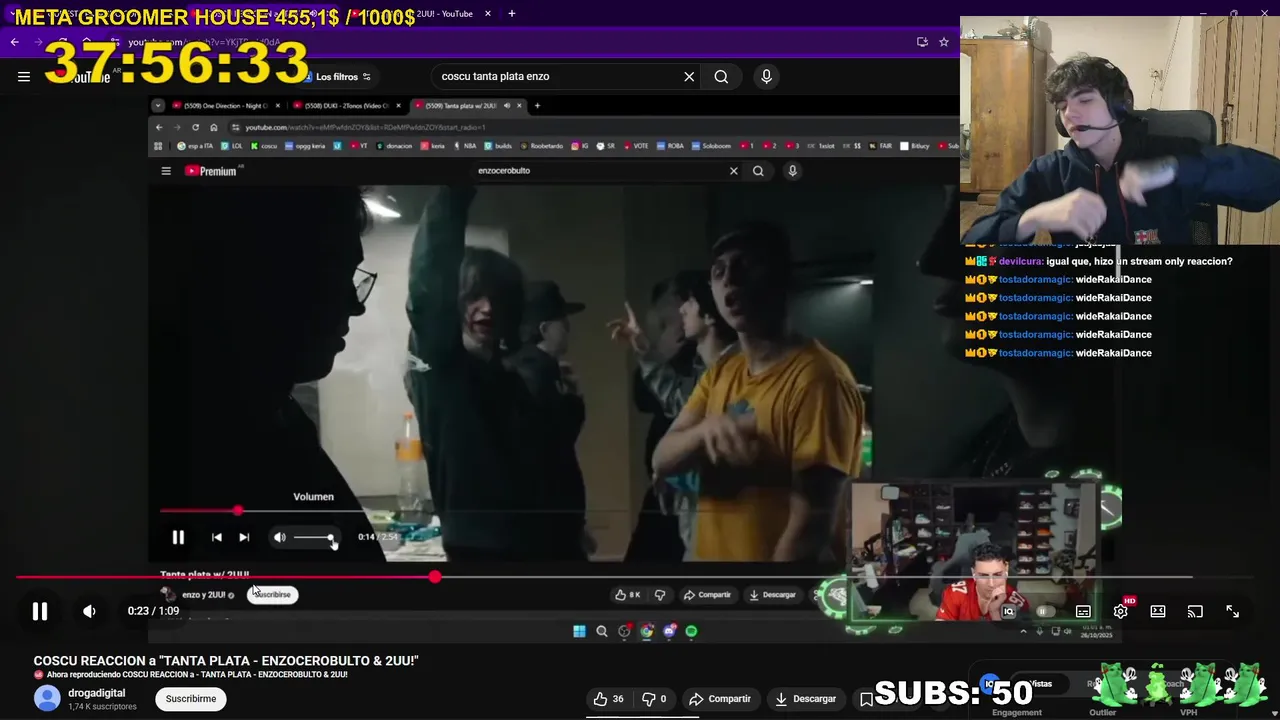This screenshot has height=720, width=1280.
Task: Click inner 'Suscribirse' button beside enzo y 2UU!
Action: (272, 595)
